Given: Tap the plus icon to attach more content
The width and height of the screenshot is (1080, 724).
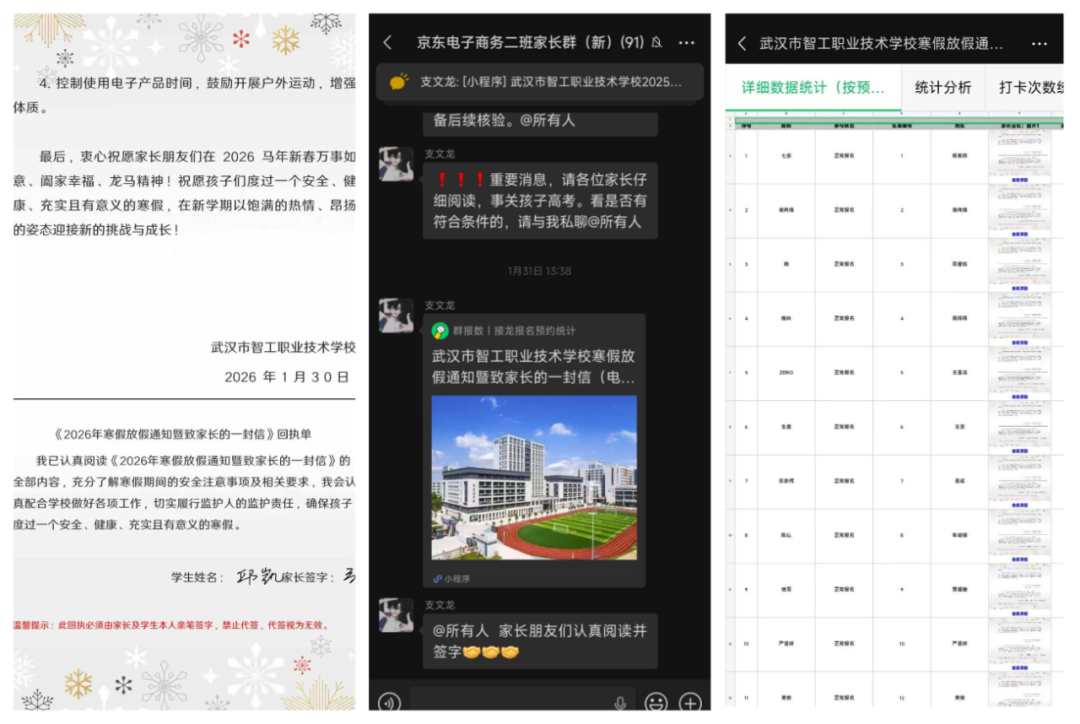Looking at the screenshot, I should point(689,703).
